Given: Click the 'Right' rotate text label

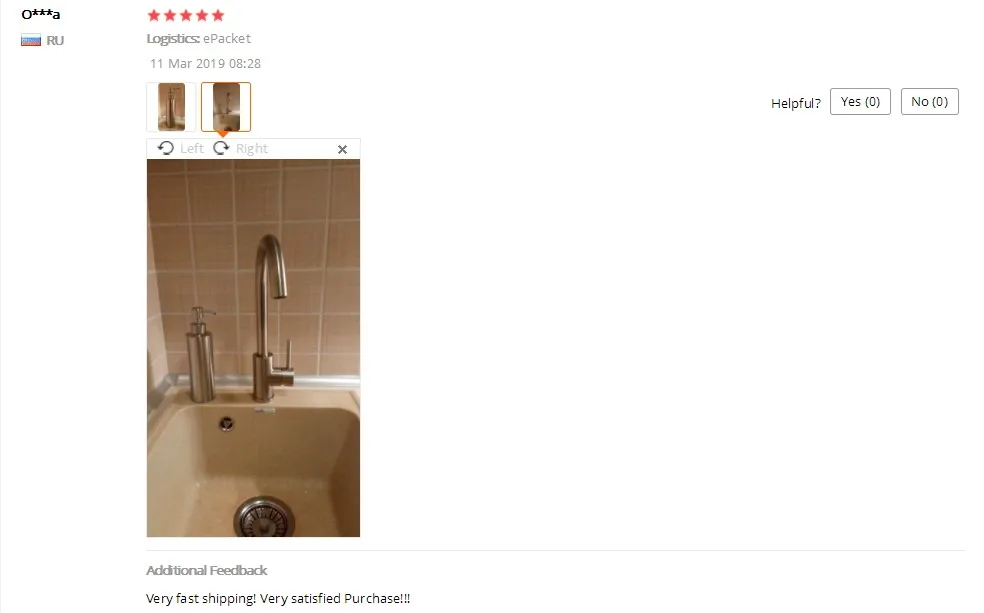Looking at the screenshot, I should point(252,149).
